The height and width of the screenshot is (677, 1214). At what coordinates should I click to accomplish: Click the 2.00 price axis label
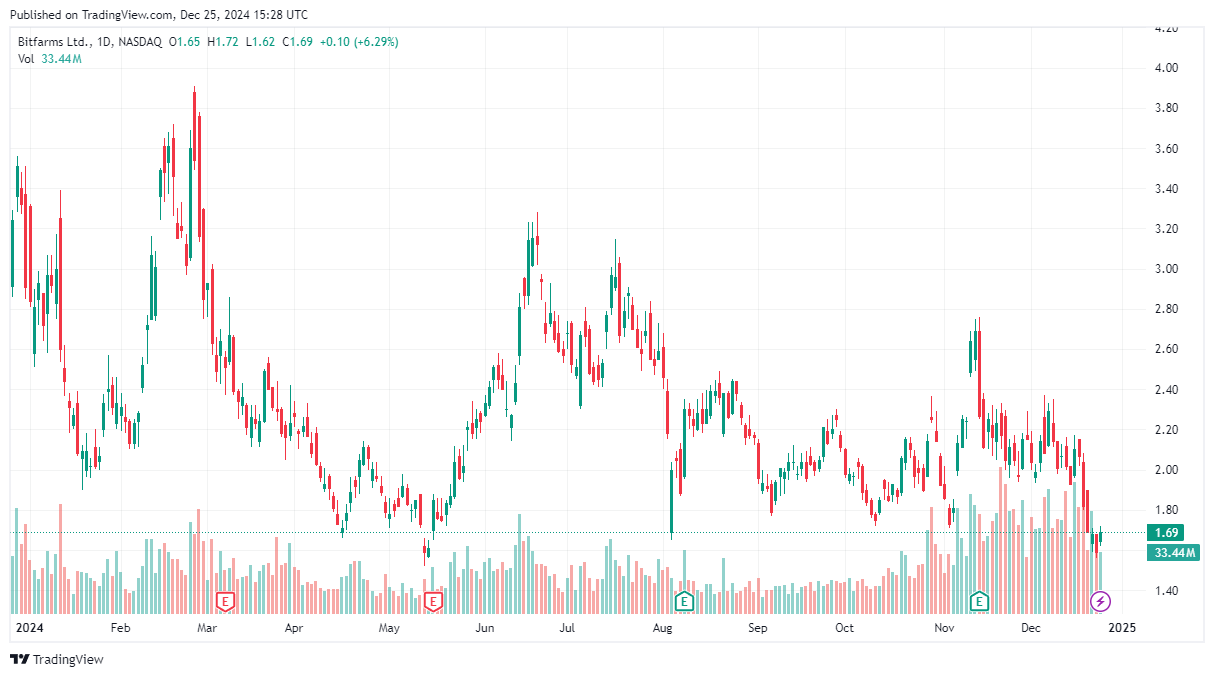click(1167, 470)
